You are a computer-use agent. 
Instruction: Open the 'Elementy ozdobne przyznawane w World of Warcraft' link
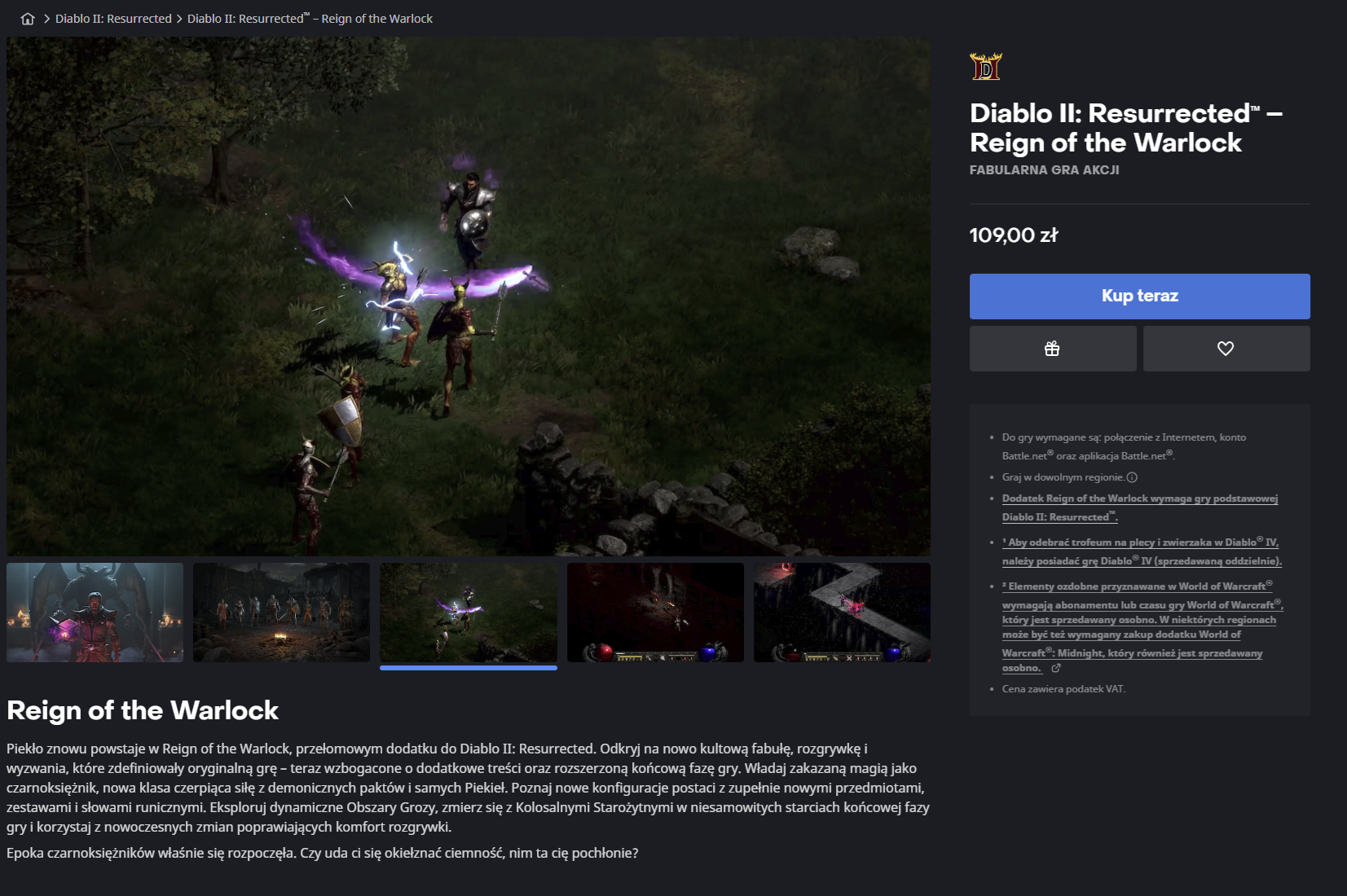coord(1138,586)
